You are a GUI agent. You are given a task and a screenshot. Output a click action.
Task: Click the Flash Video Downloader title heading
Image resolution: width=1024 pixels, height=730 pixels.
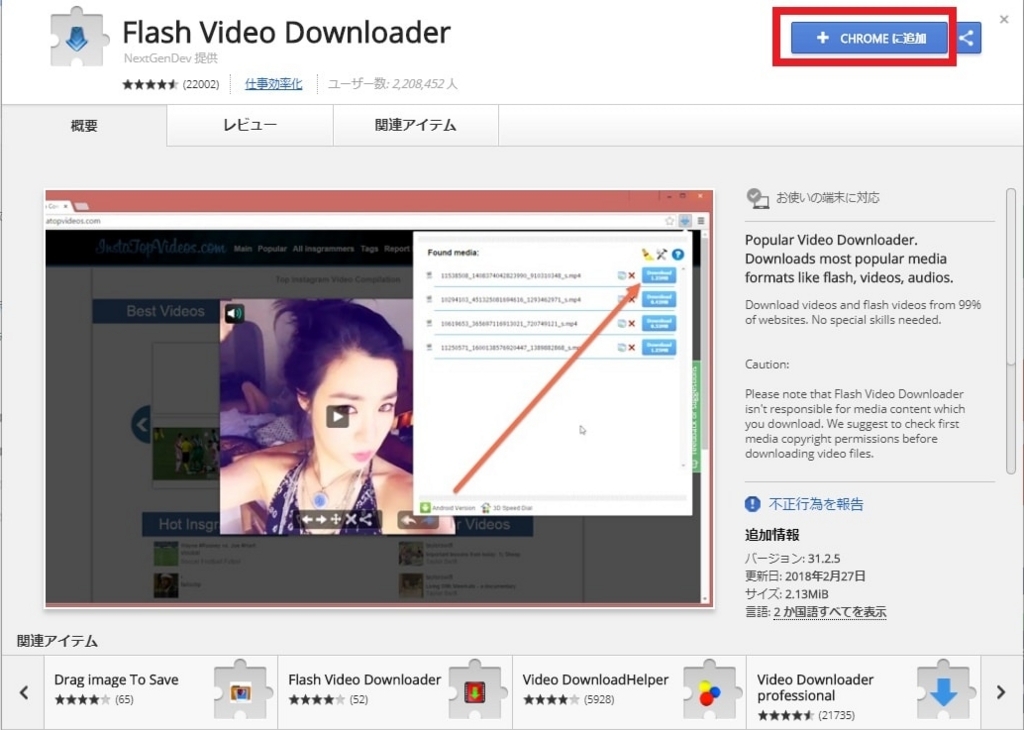pos(287,32)
